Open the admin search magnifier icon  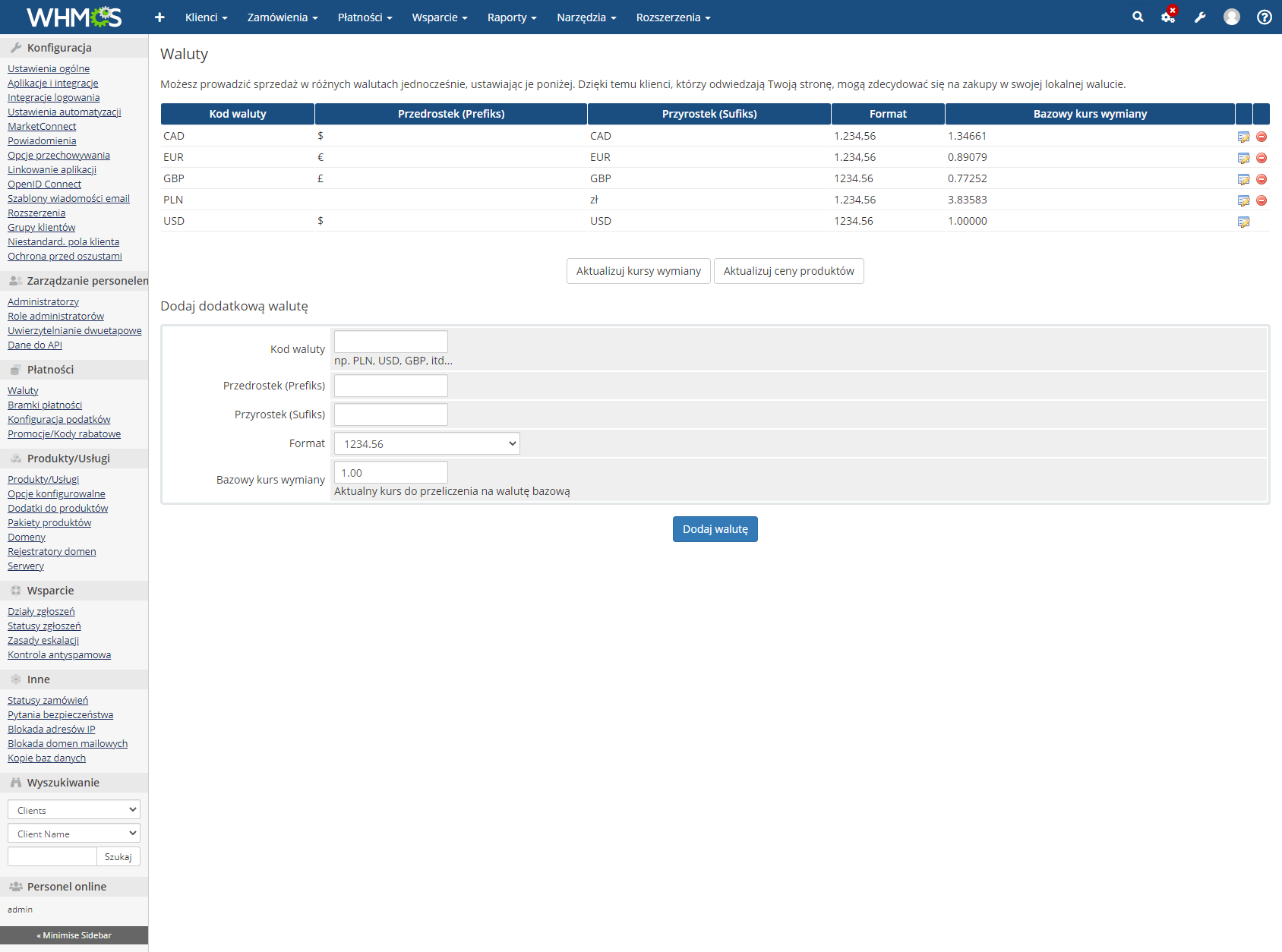1137,16
